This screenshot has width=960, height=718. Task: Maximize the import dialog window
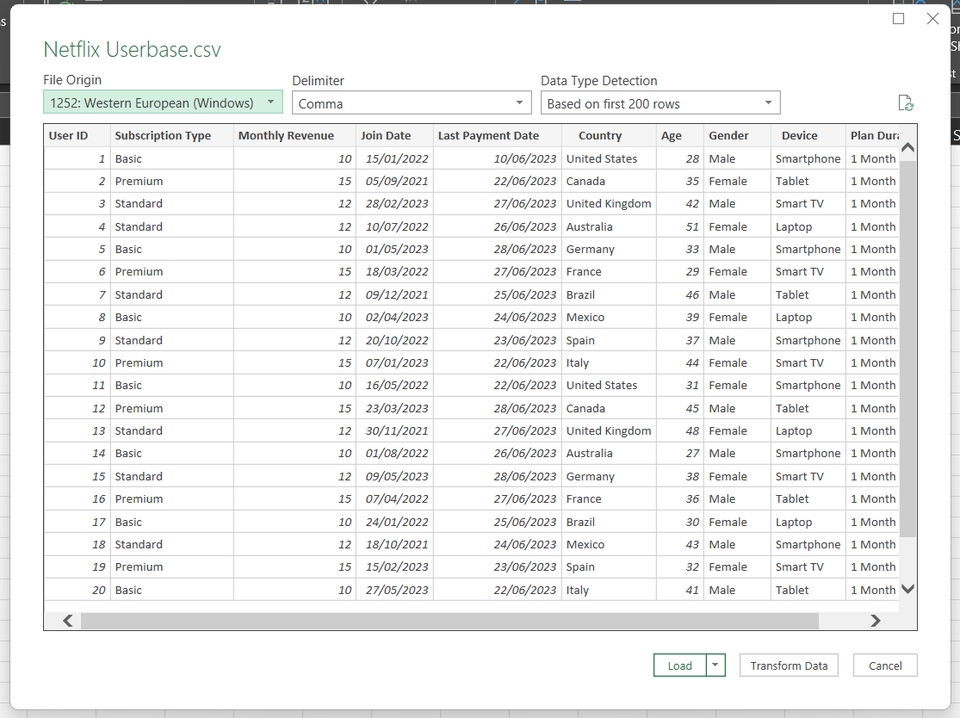tap(898, 18)
